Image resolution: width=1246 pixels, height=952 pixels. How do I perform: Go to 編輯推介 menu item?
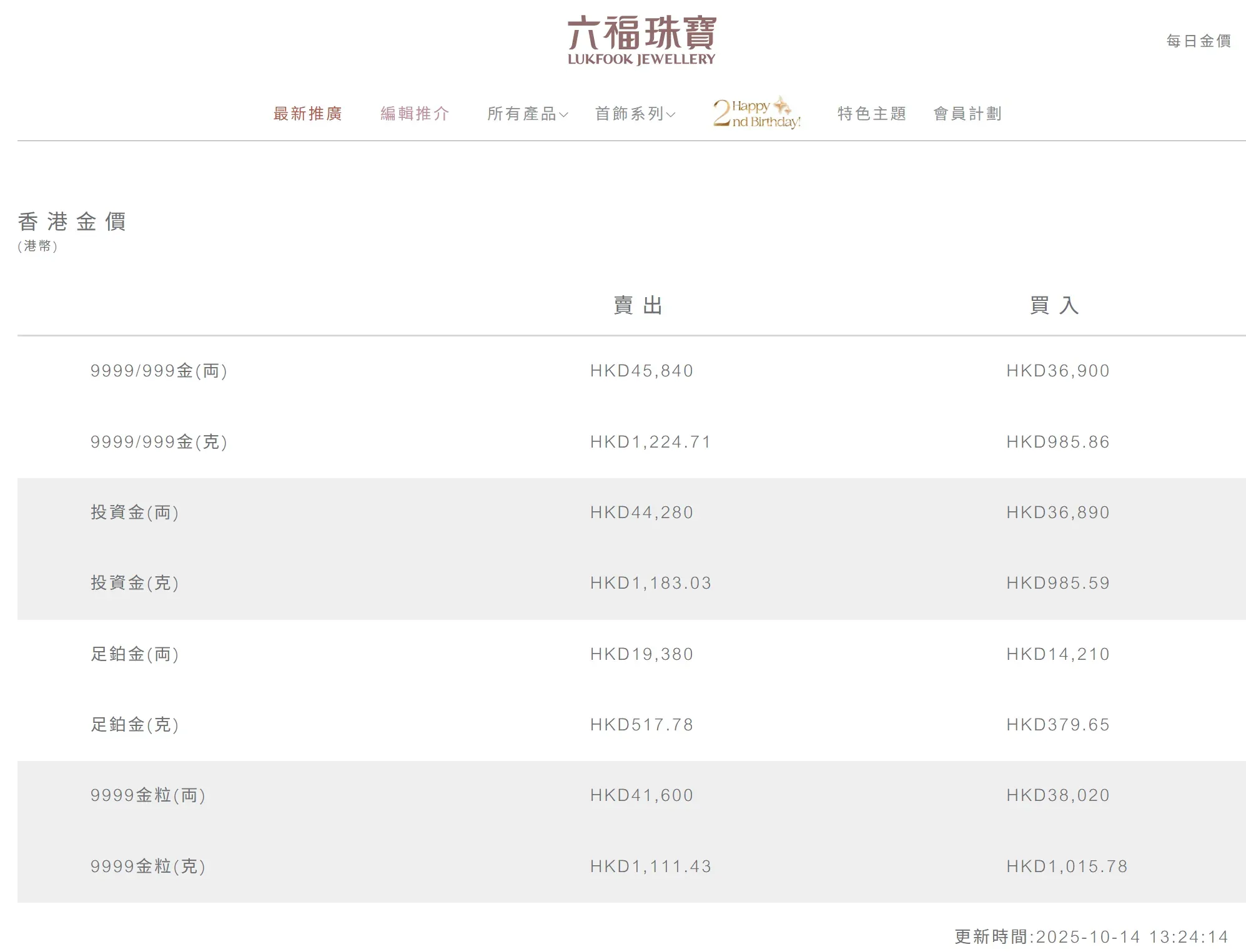point(415,114)
